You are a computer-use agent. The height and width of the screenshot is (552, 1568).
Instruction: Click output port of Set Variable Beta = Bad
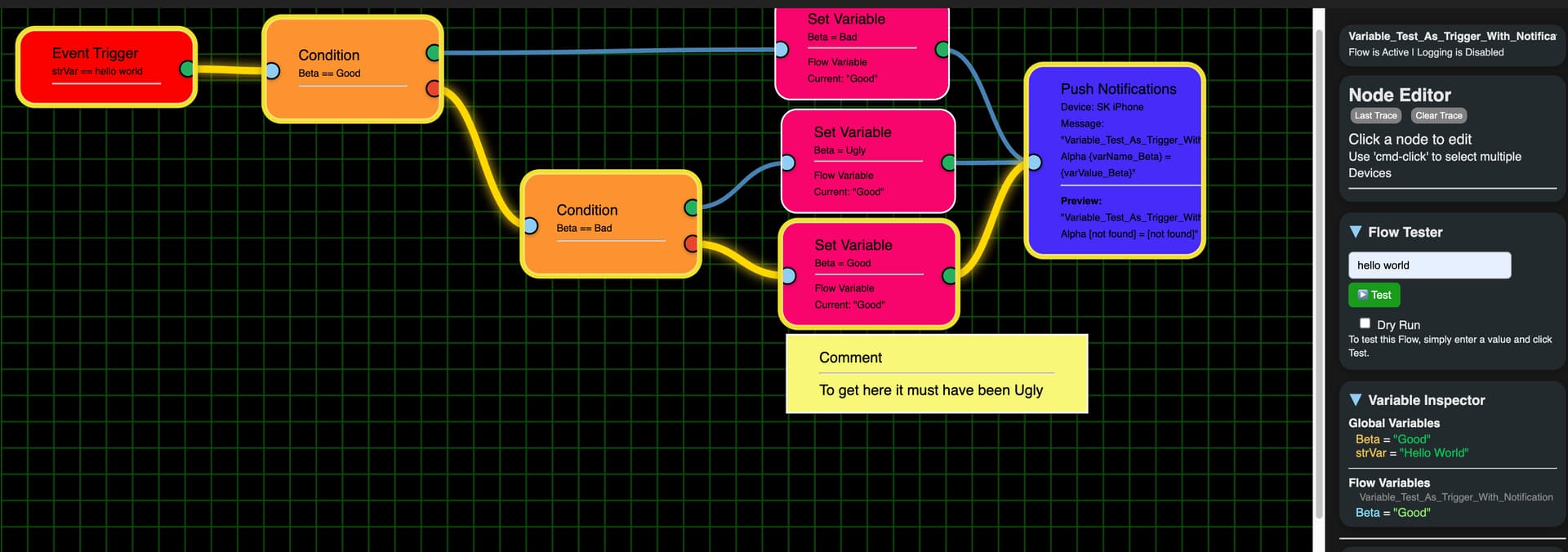[942, 50]
